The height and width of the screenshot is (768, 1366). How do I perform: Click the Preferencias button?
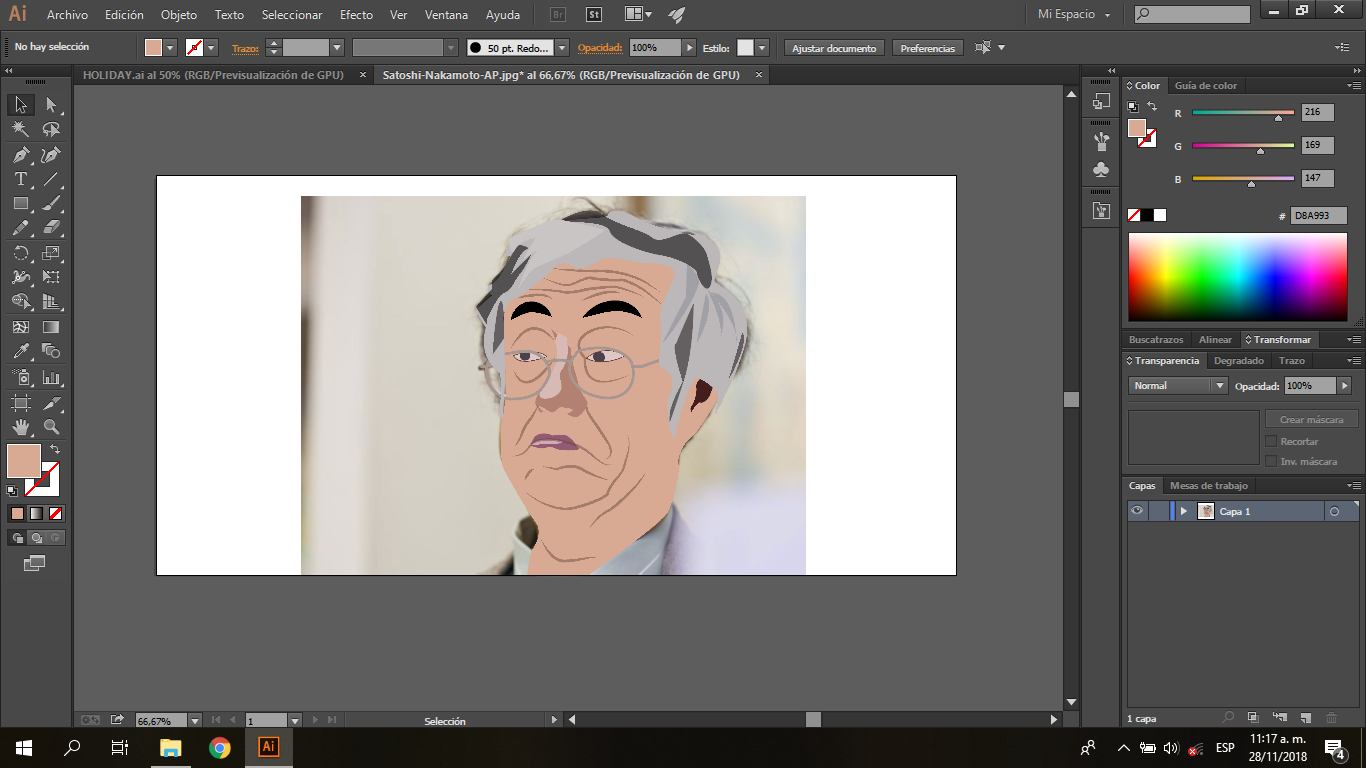click(x=927, y=48)
